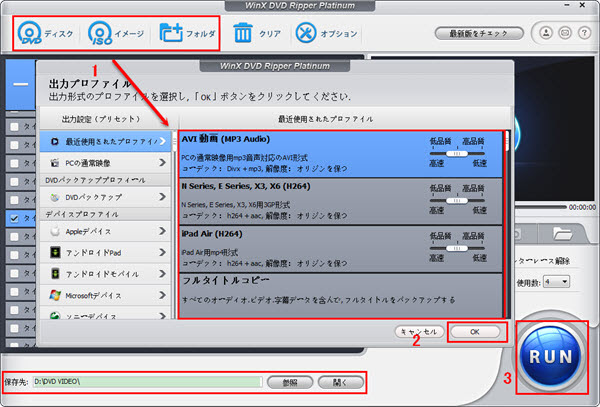Select the iPad Air (H264) profile

click(341, 249)
